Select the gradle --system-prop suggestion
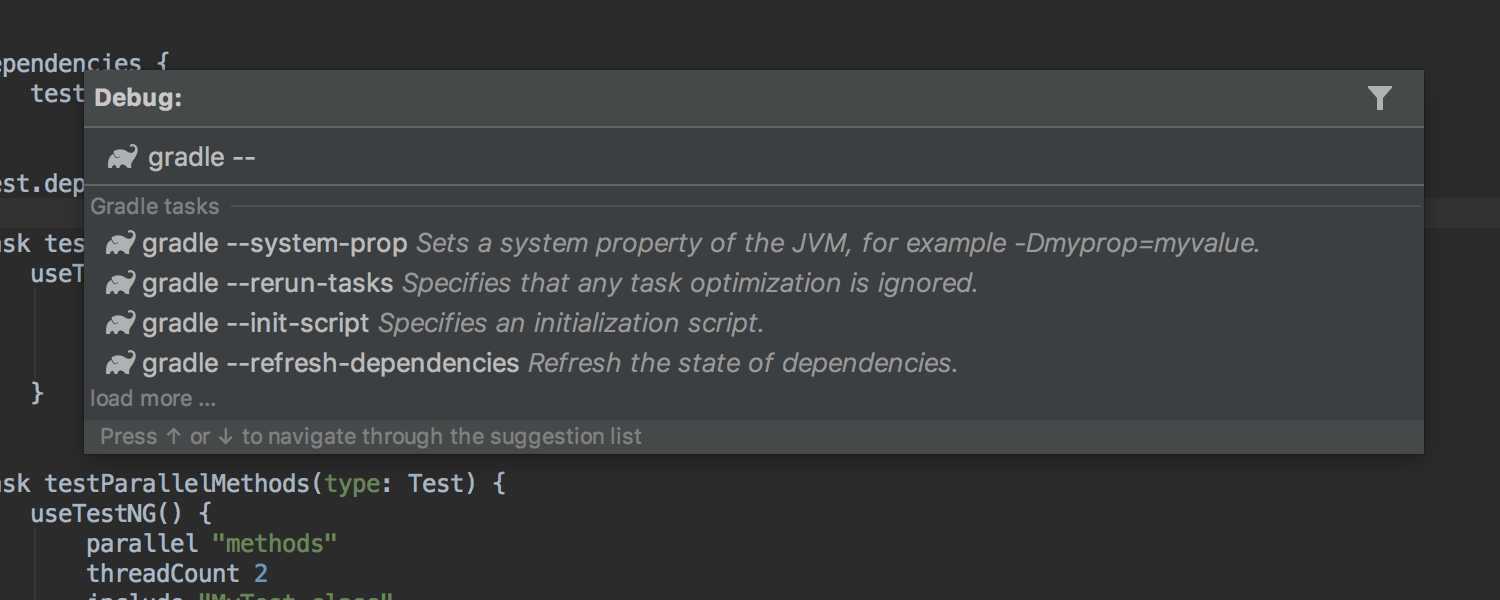 point(754,243)
